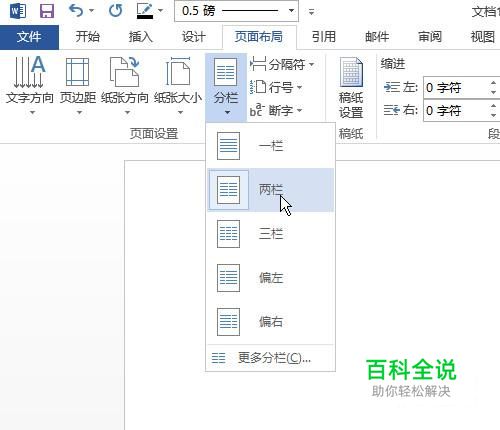
Task: Choose 偏右 right column layout
Action: coord(270,322)
